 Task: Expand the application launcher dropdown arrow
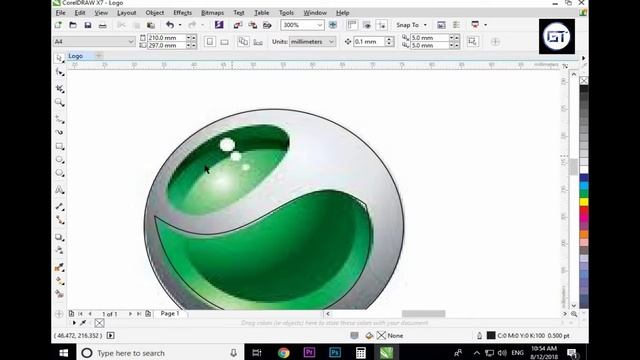pyautogui.click(x=485, y=25)
